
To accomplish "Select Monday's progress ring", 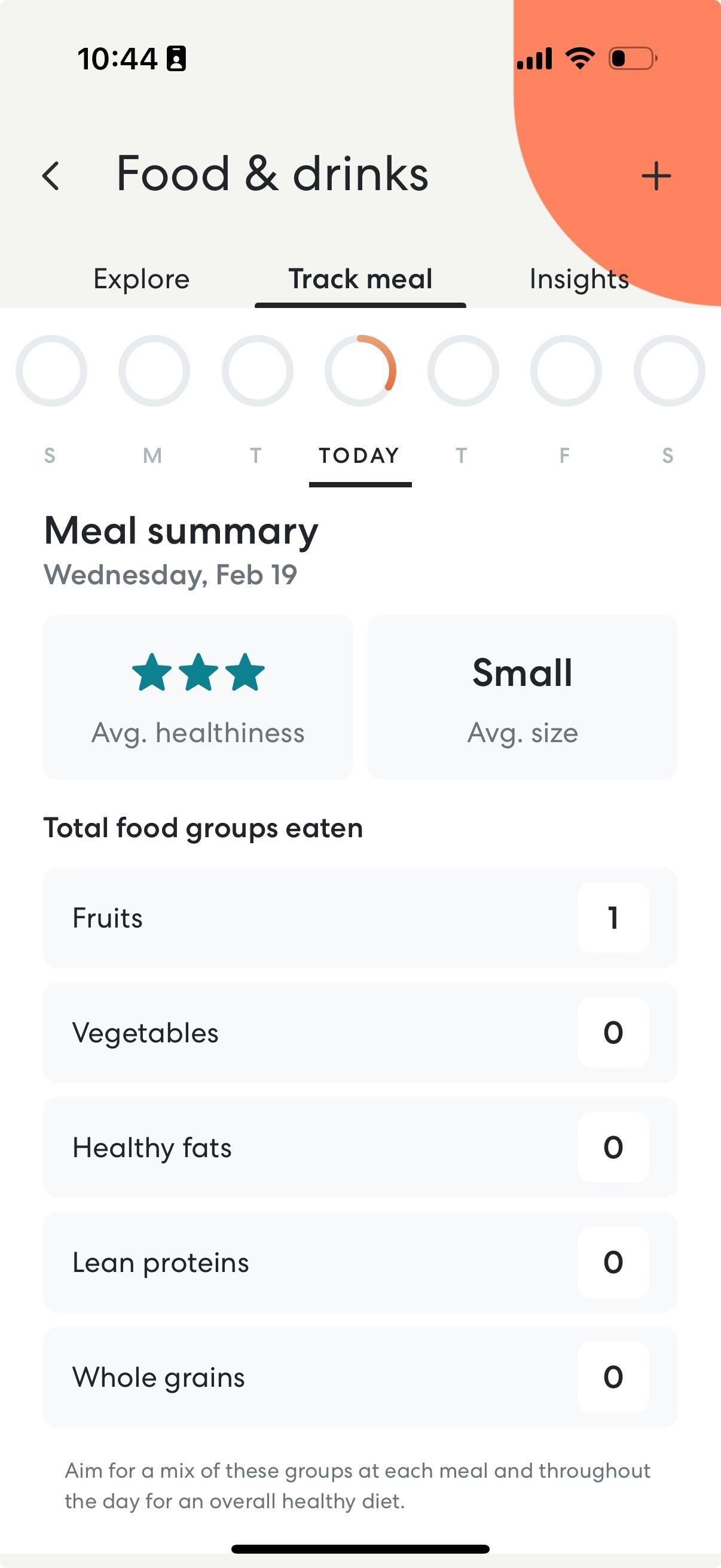I will 154,370.
